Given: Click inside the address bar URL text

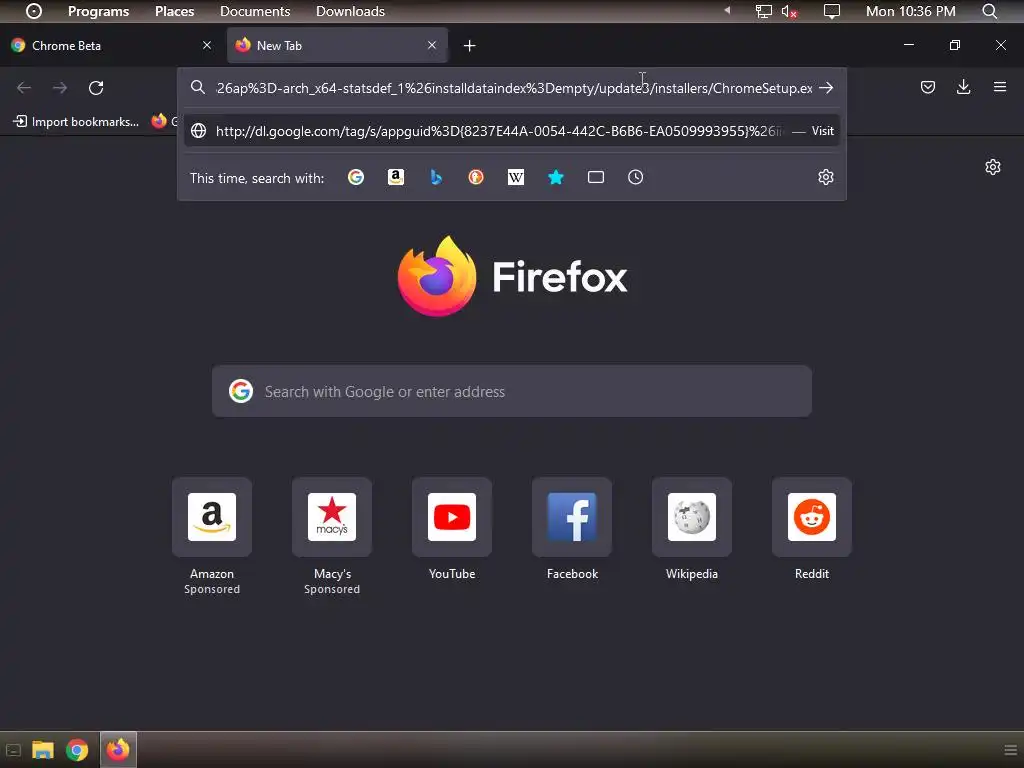Looking at the screenshot, I should tap(514, 88).
